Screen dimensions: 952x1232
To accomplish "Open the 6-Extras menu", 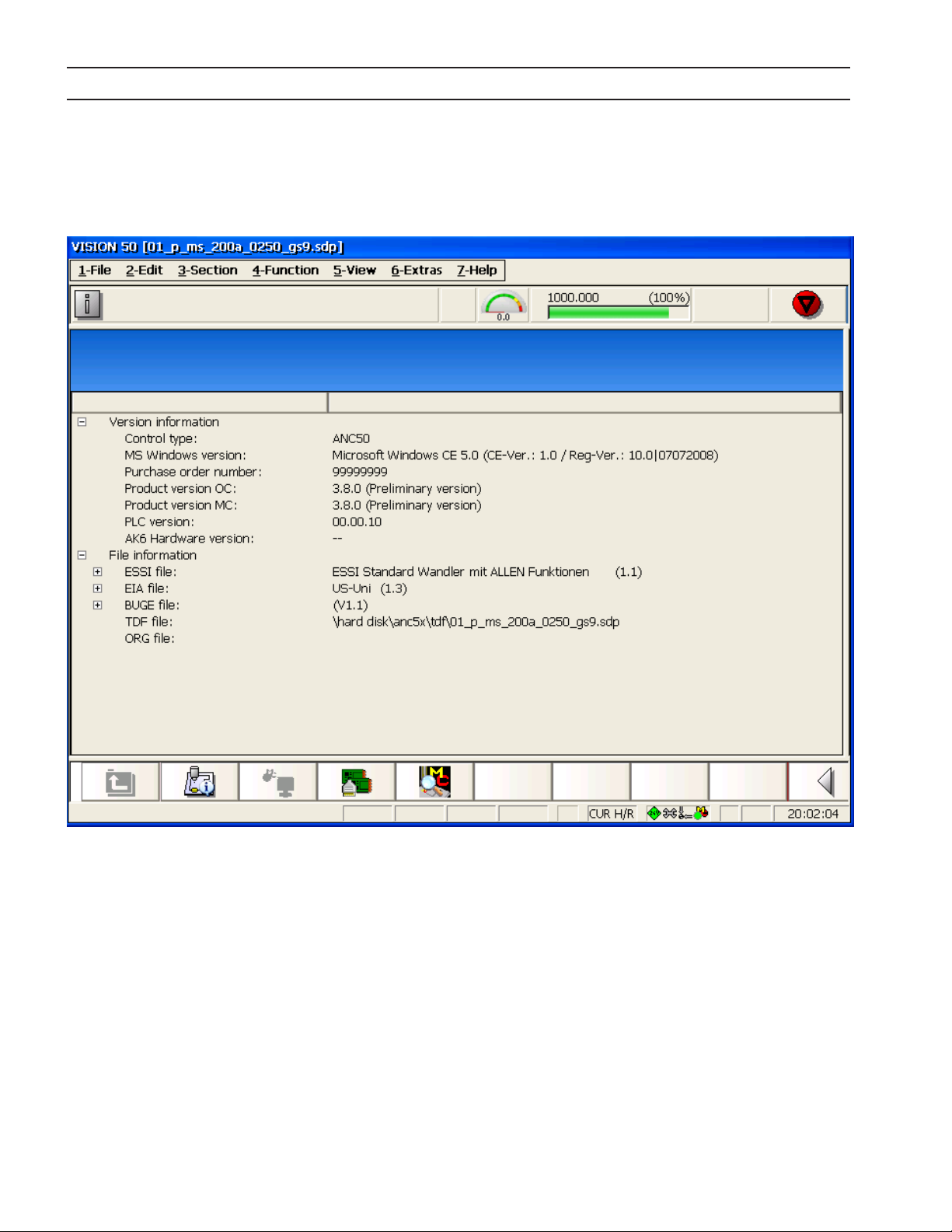I will click(417, 270).
